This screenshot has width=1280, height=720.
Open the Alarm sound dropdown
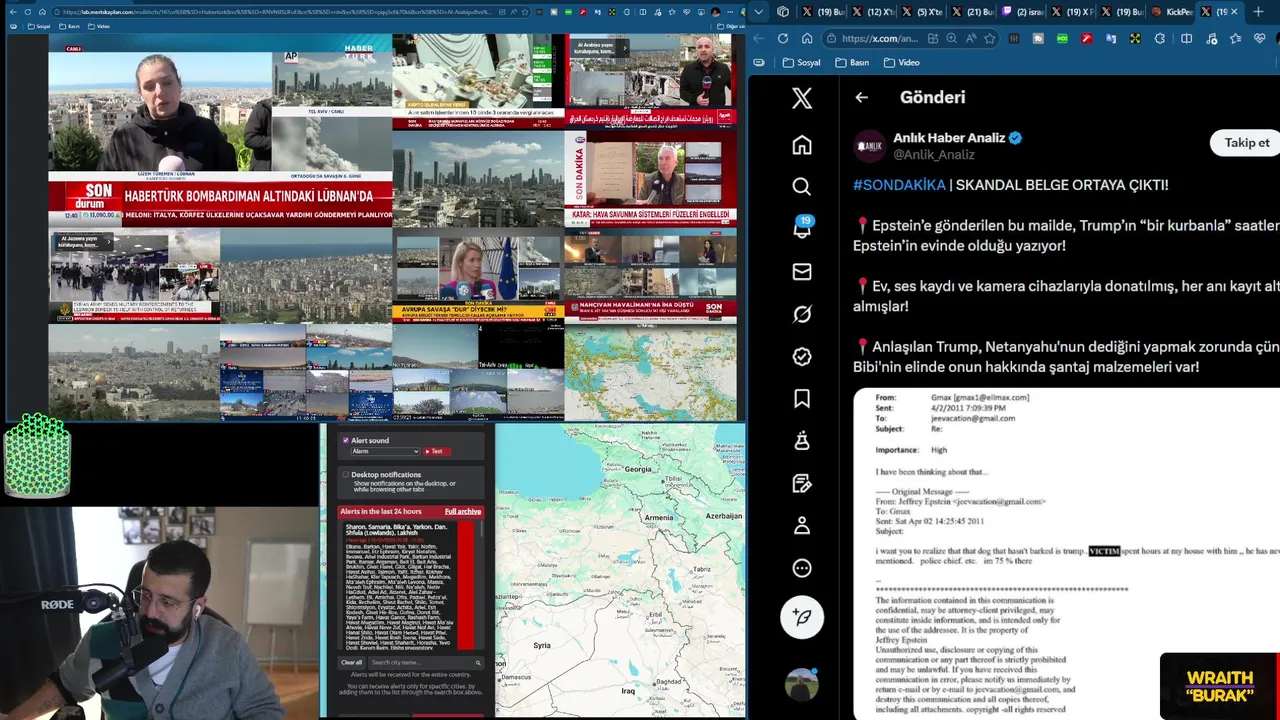[385, 451]
